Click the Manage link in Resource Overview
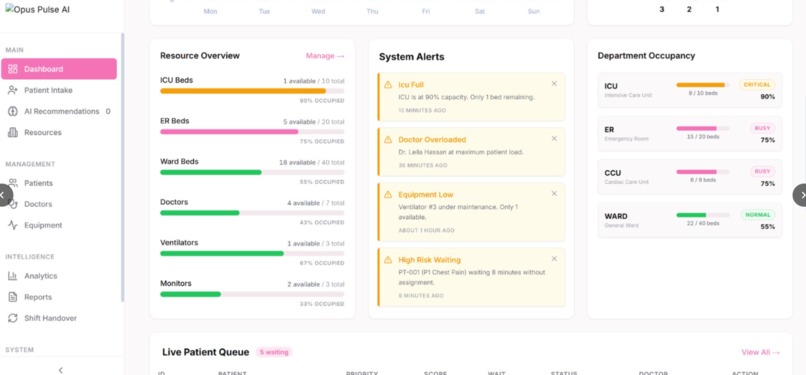Screen dimensions: 806x375 click(x=325, y=55)
